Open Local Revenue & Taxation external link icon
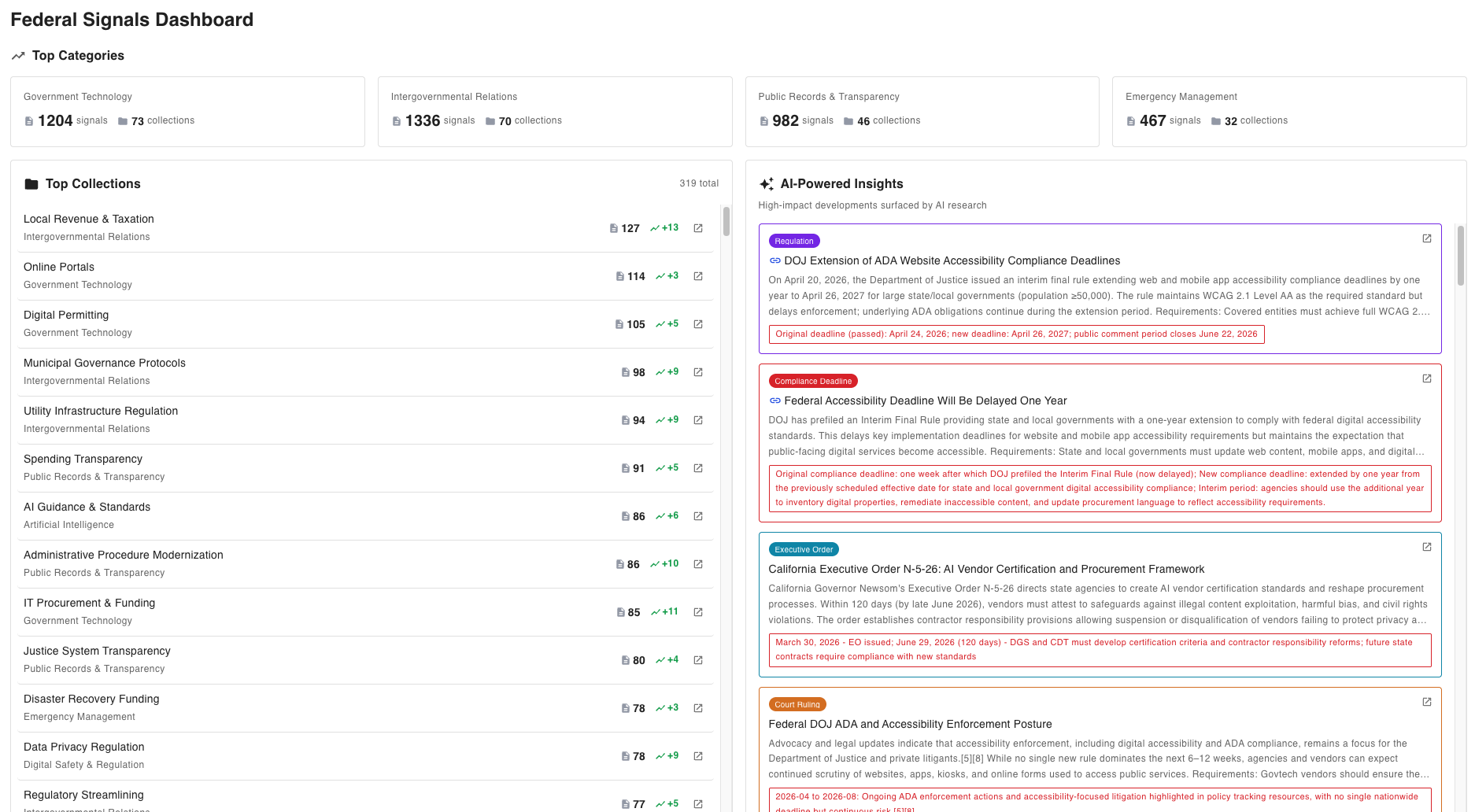 click(698, 228)
